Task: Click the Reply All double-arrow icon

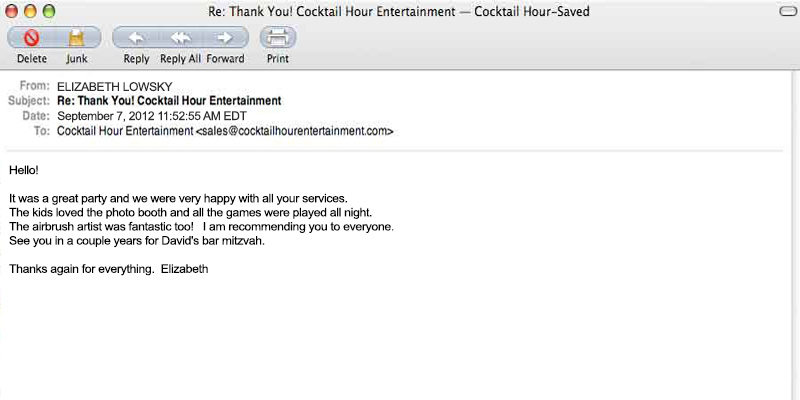Action: point(181,38)
